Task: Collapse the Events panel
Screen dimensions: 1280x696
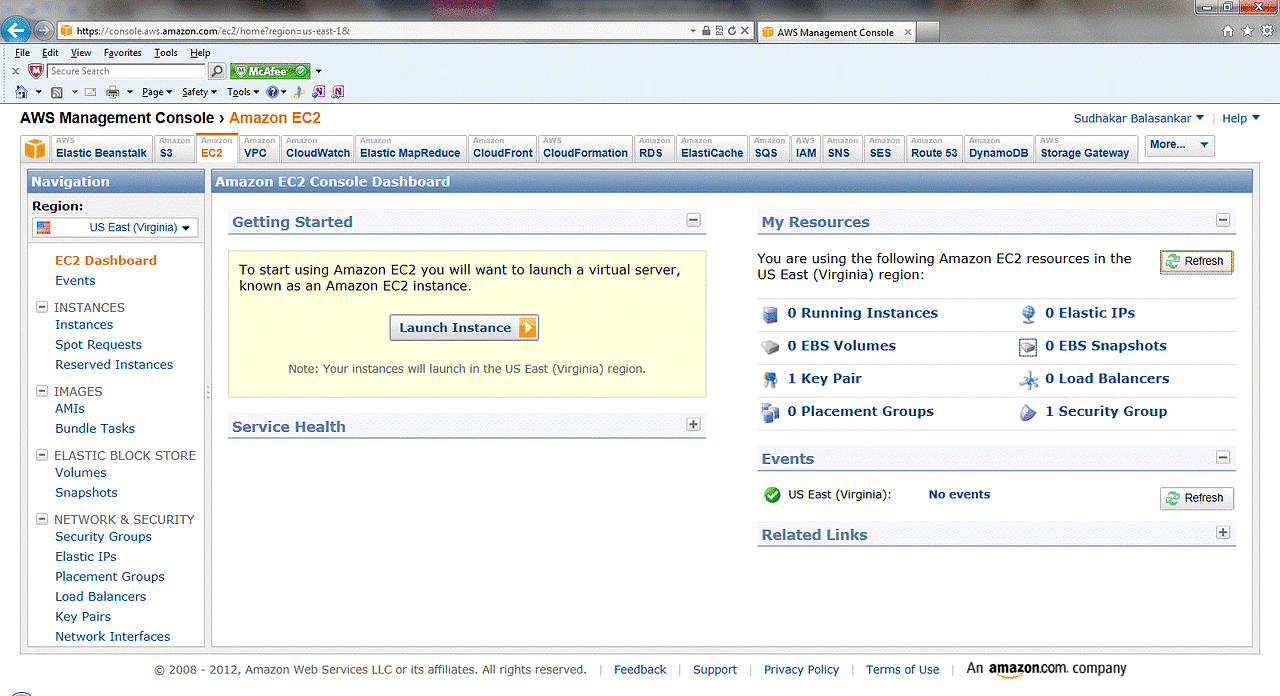Action: click(1222, 457)
